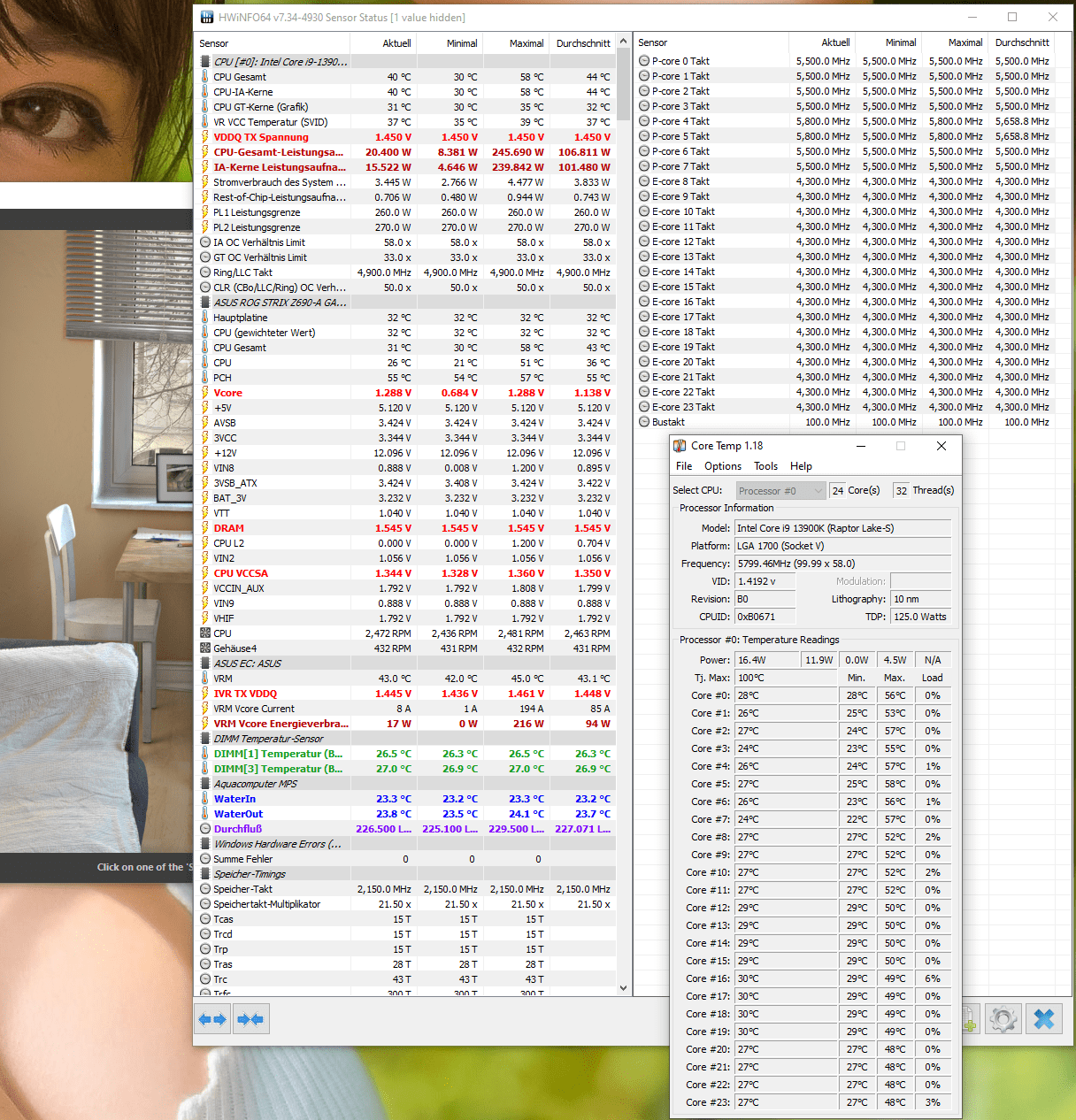Select the E-core 23 Takt row
1076x1120 pixels.
[845, 407]
